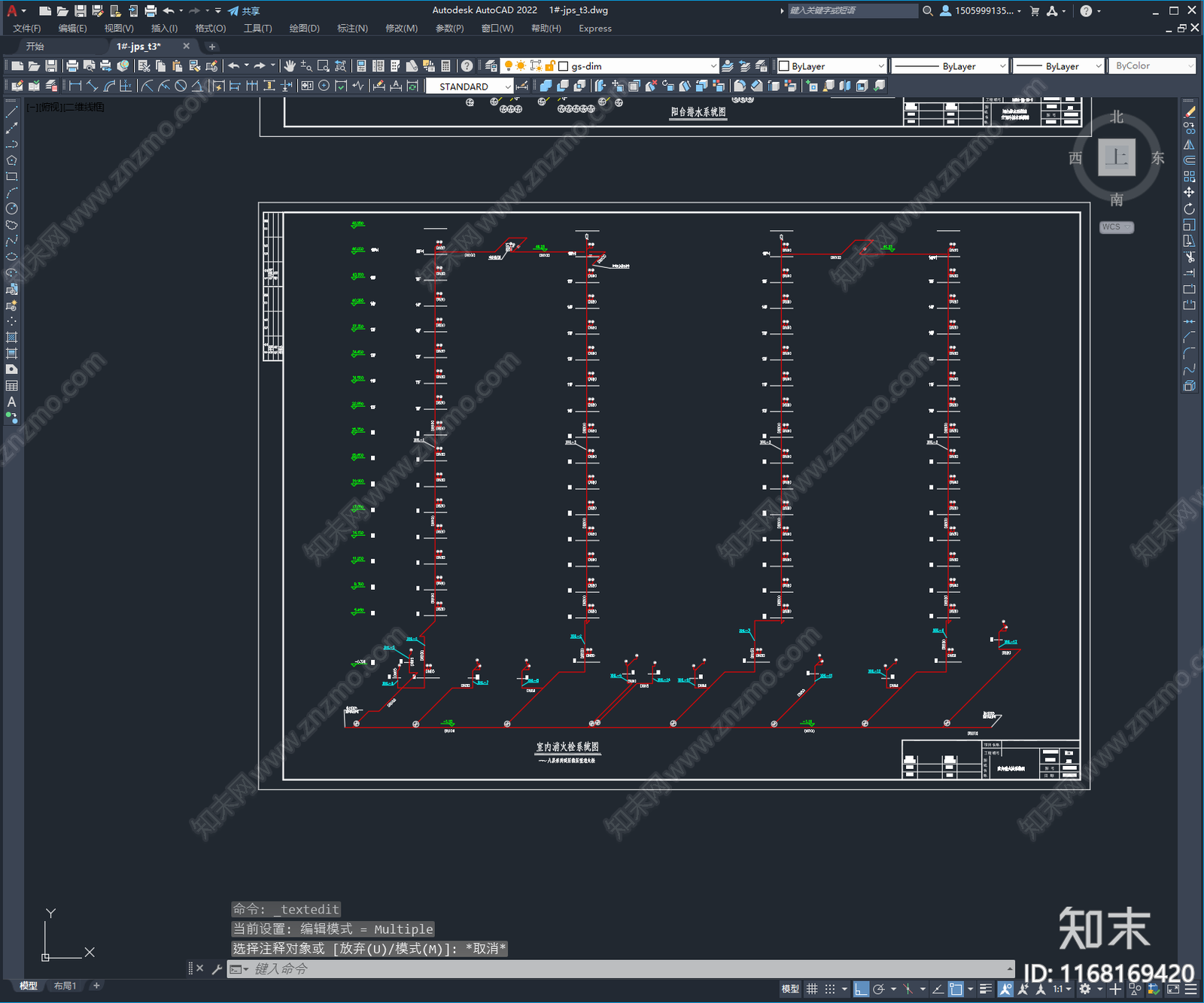Toggle snap mode dots in status bar

coord(829,989)
